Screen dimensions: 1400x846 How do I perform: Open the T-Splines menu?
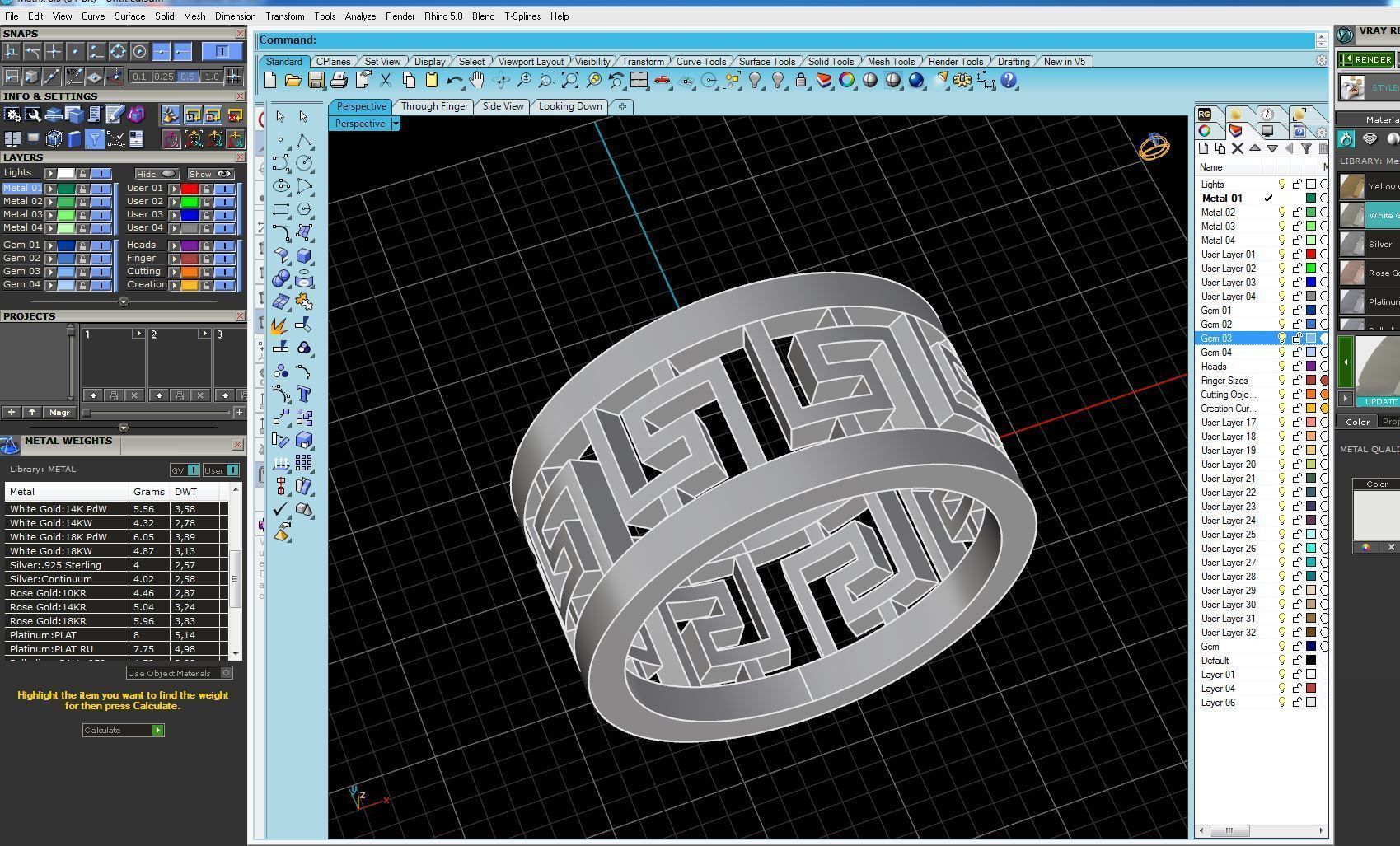[x=522, y=16]
